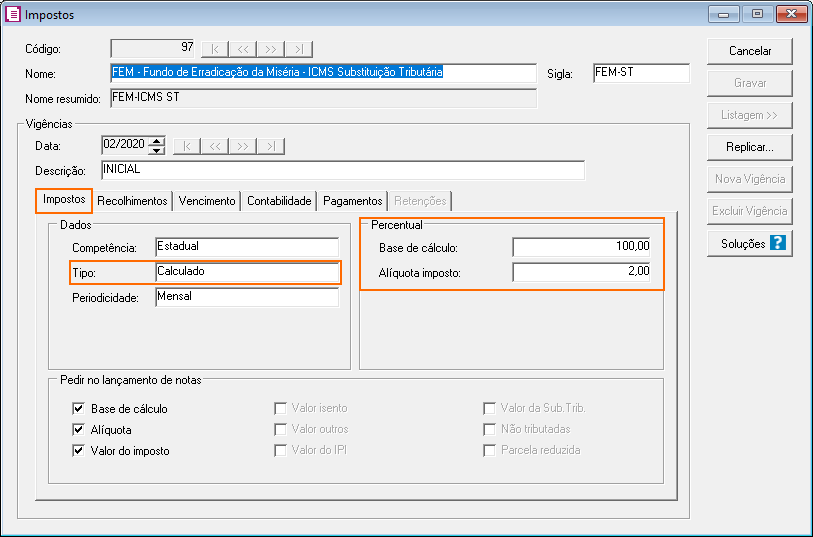Disable the Valor do imposto checkbox

coord(78,451)
